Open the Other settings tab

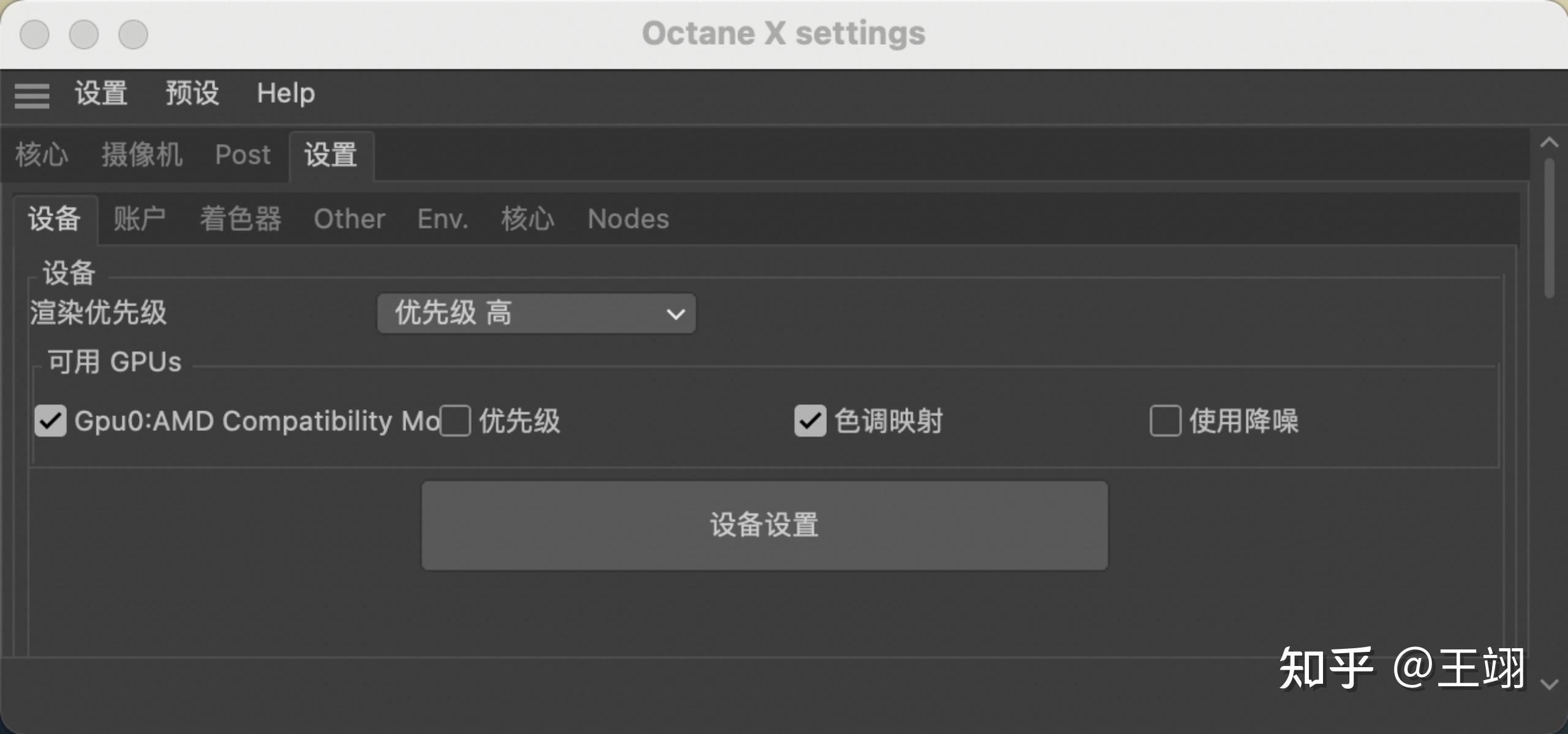349,219
